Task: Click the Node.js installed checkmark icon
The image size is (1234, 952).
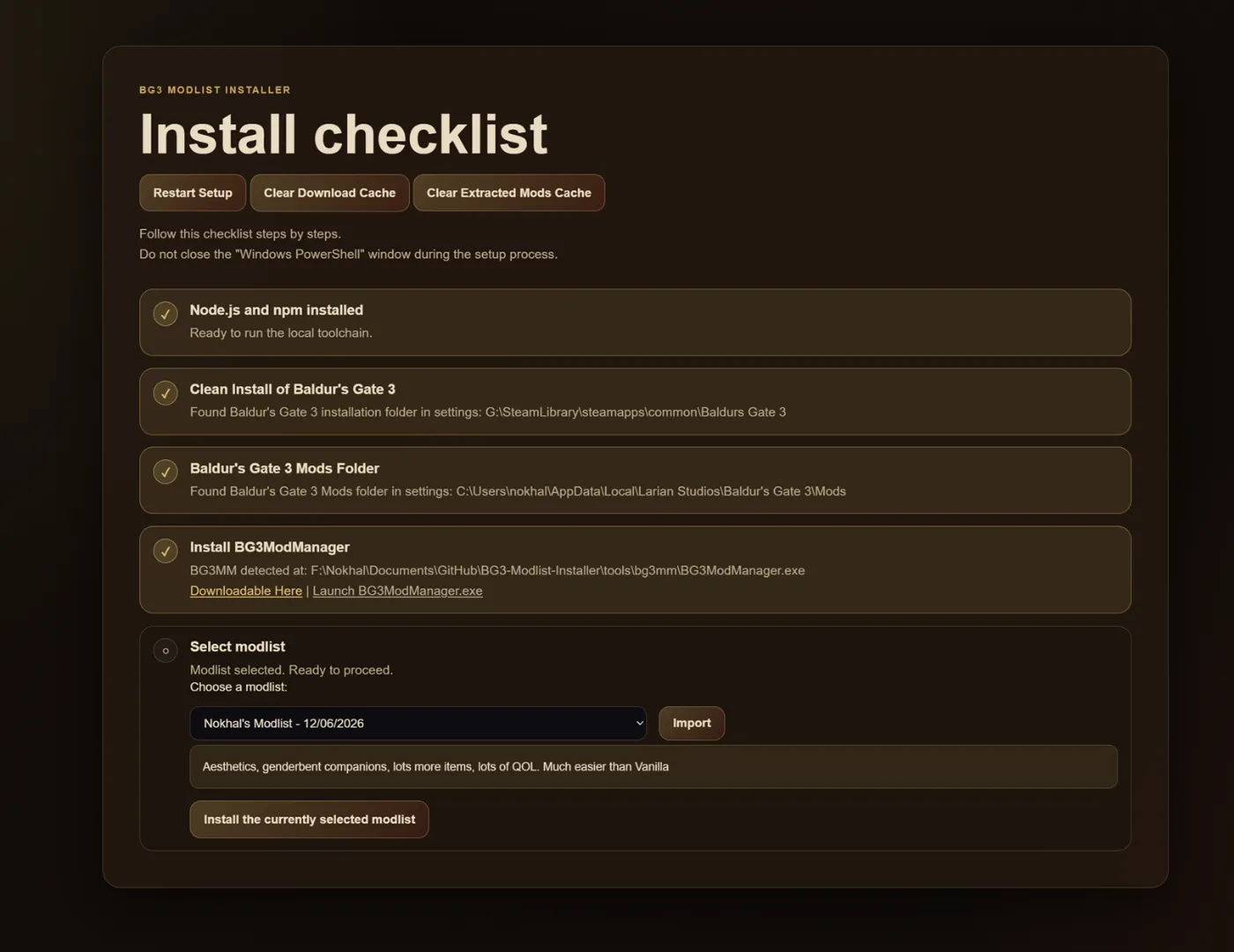Action: pyautogui.click(x=166, y=314)
